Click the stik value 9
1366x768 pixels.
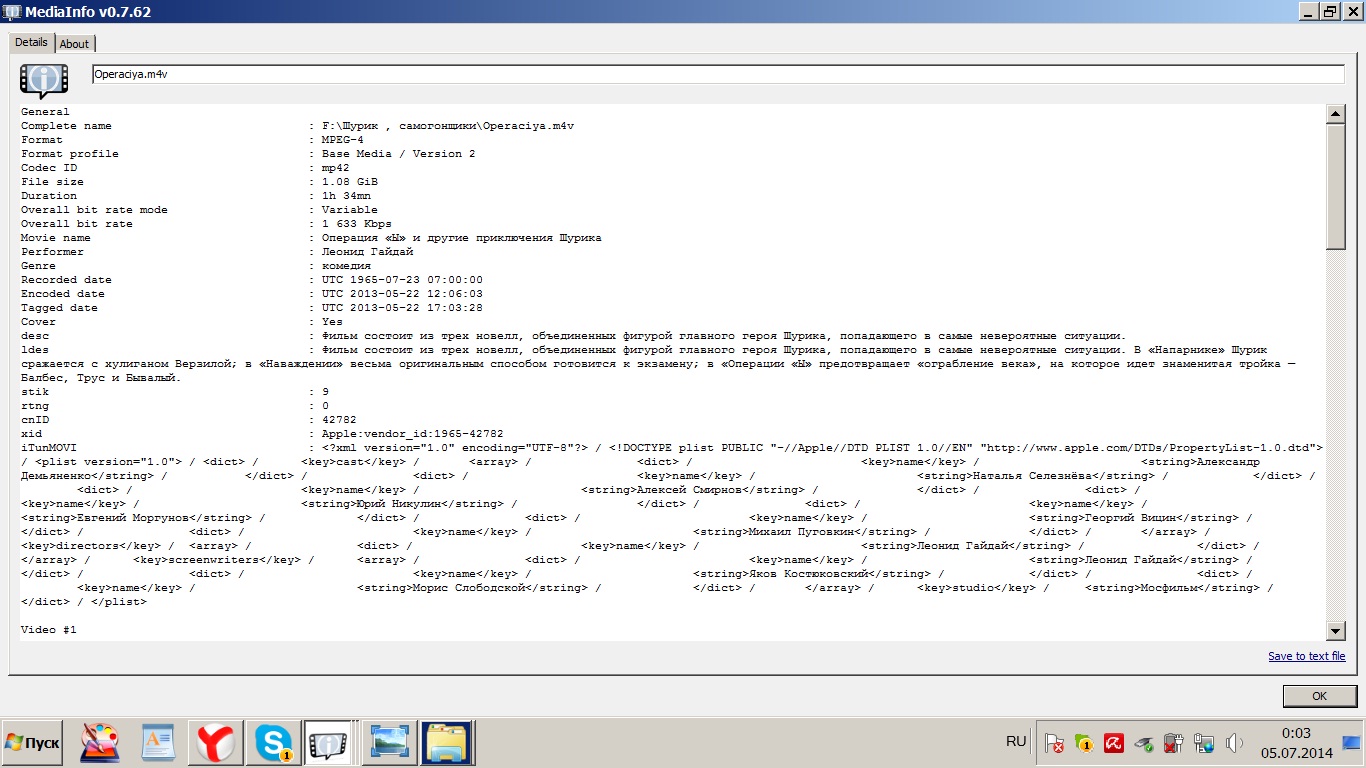click(326, 392)
